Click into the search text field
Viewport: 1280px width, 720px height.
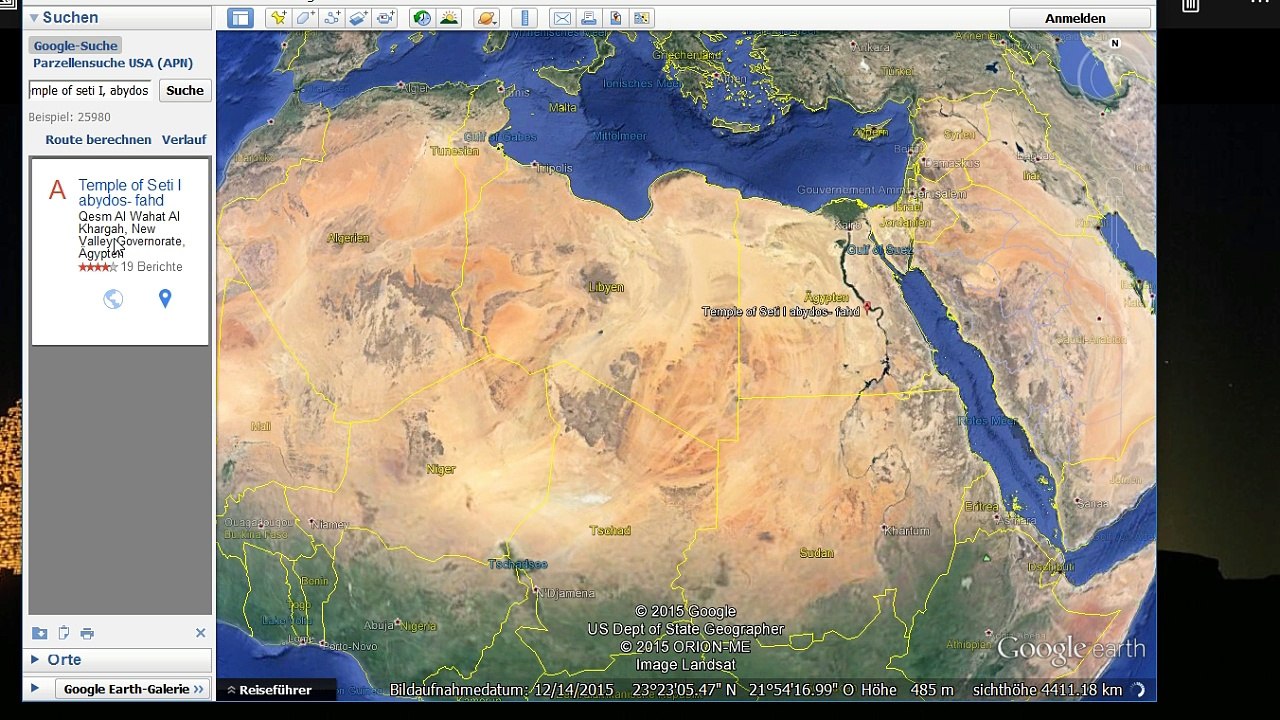[x=90, y=91]
